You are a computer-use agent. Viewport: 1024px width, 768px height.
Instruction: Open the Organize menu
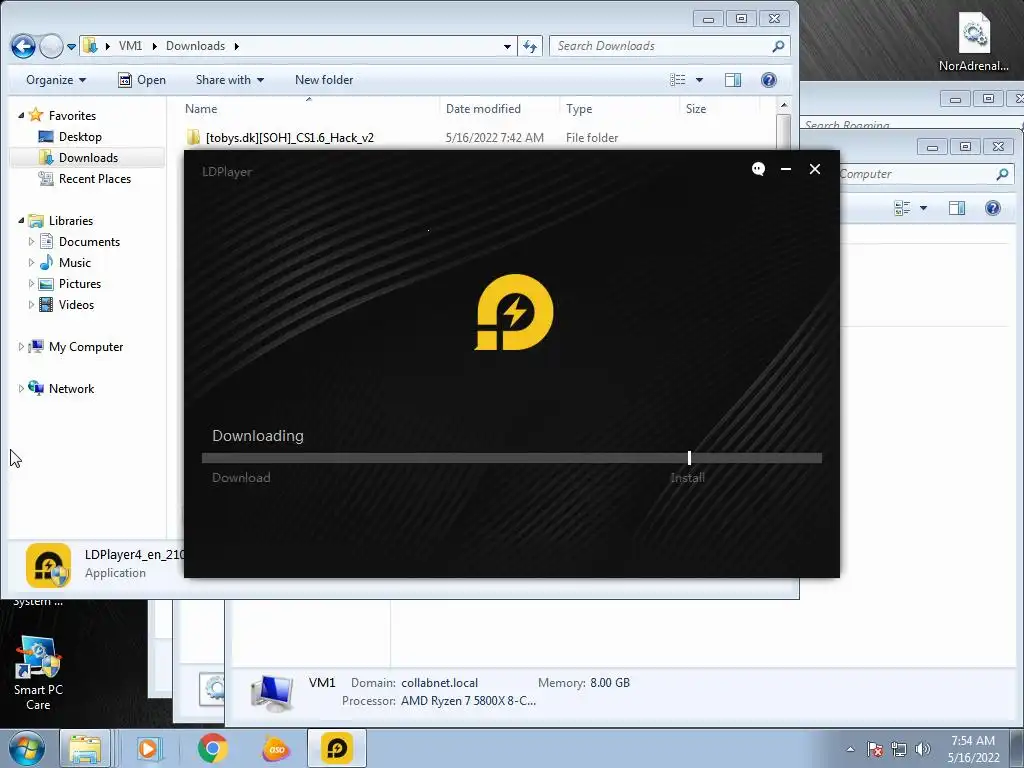coord(56,80)
